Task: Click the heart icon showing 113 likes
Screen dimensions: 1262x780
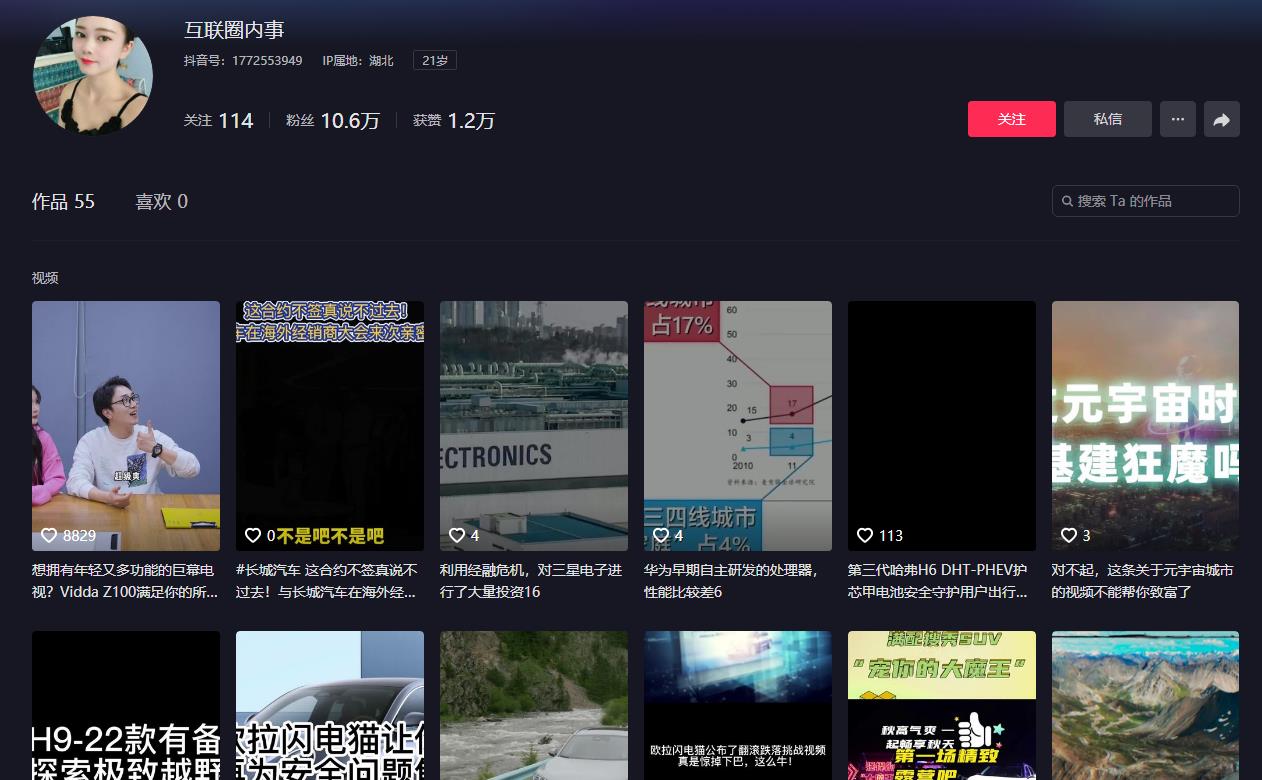Action: (865, 535)
